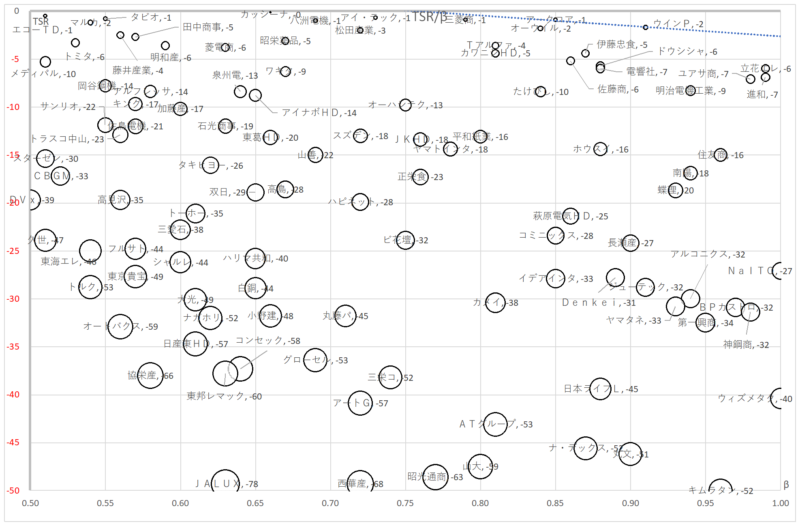Select the 'タビオ, -1' data label
Image resolution: width=800 pixels, height=526 pixels.
coord(151,17)
